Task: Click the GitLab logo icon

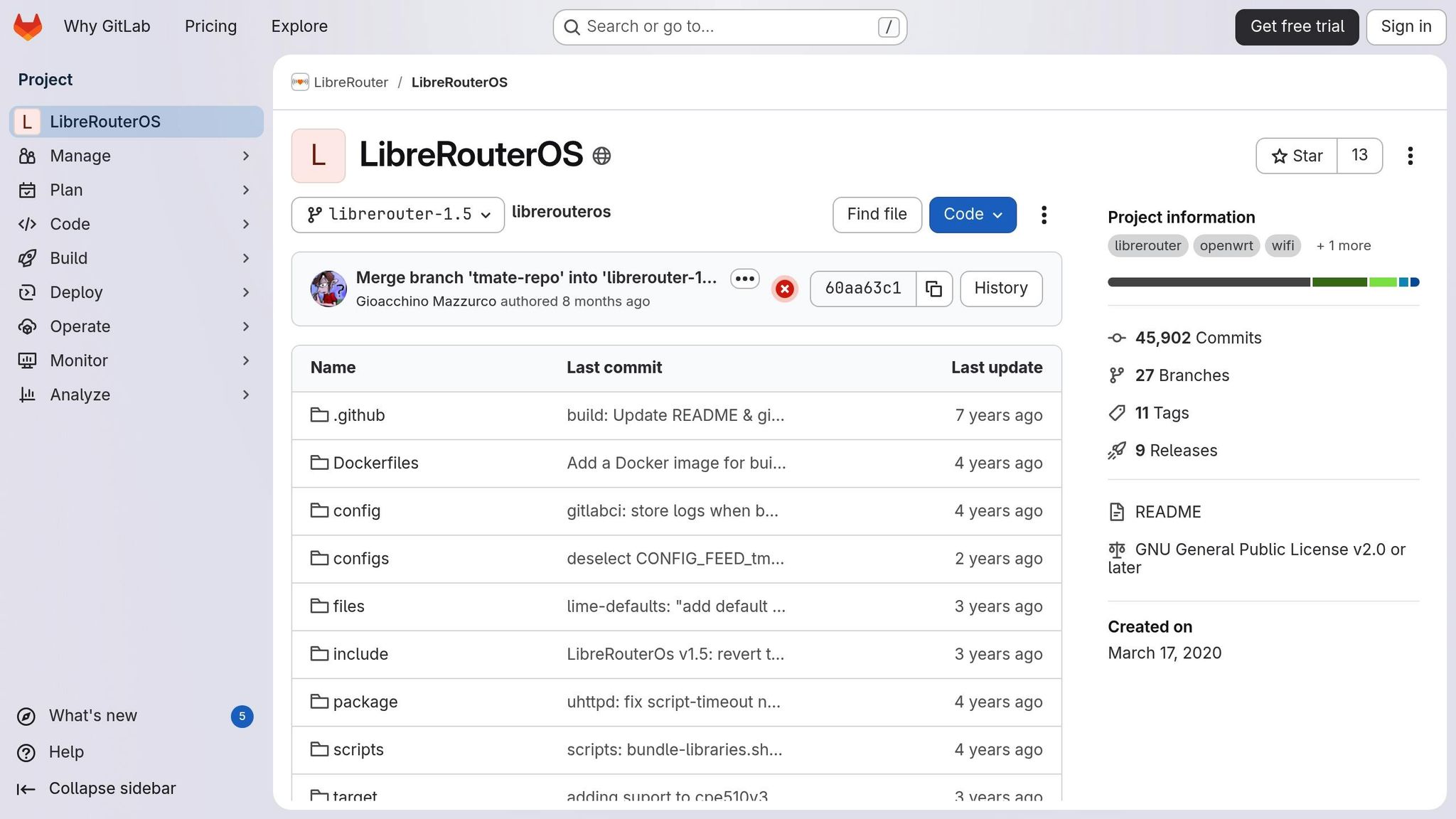Action: click(27, 26)
